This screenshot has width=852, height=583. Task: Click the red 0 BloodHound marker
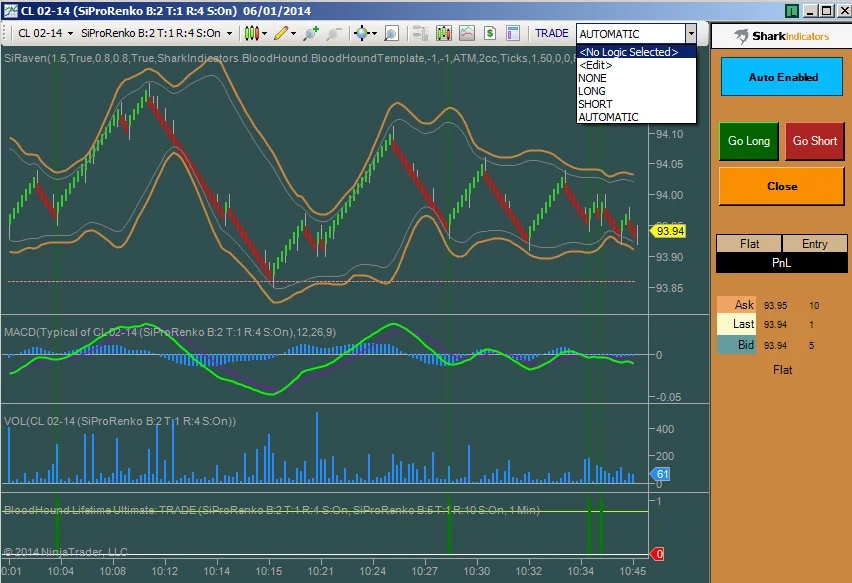(x=657, y=554)
